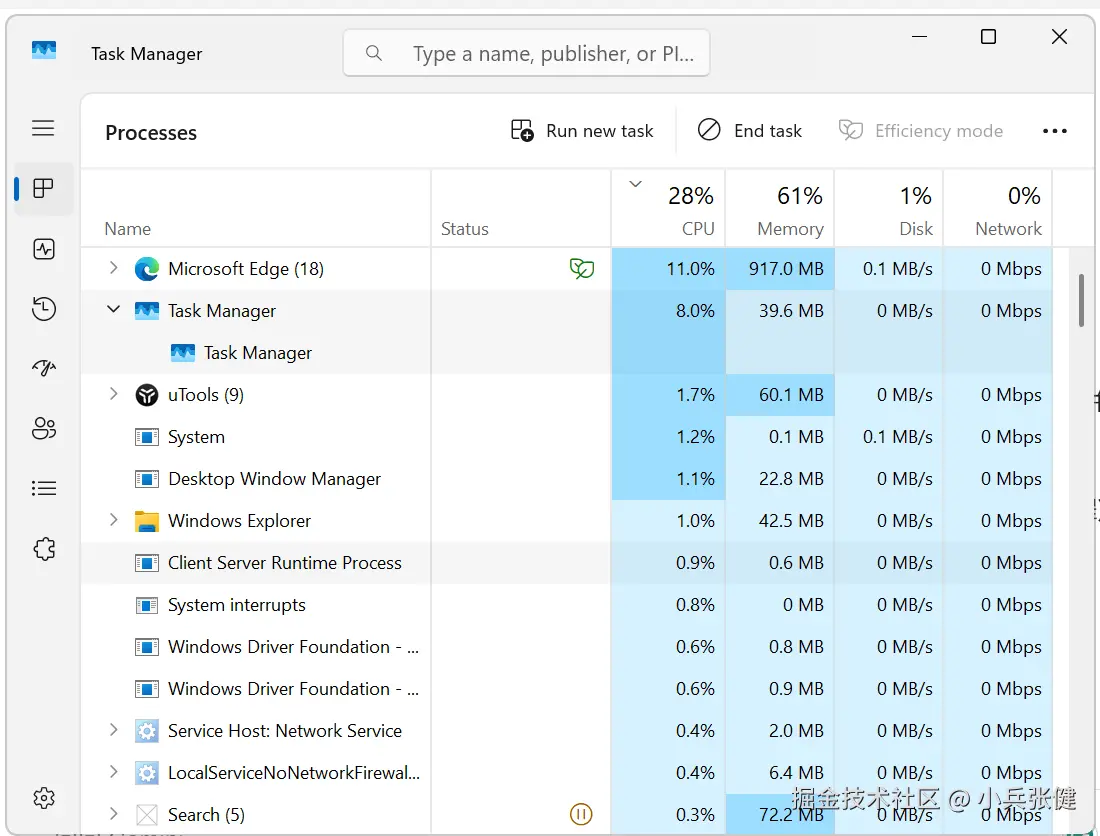Open the Users page icon
Viewport: 1100px width, 836px height.
(43, 429)
